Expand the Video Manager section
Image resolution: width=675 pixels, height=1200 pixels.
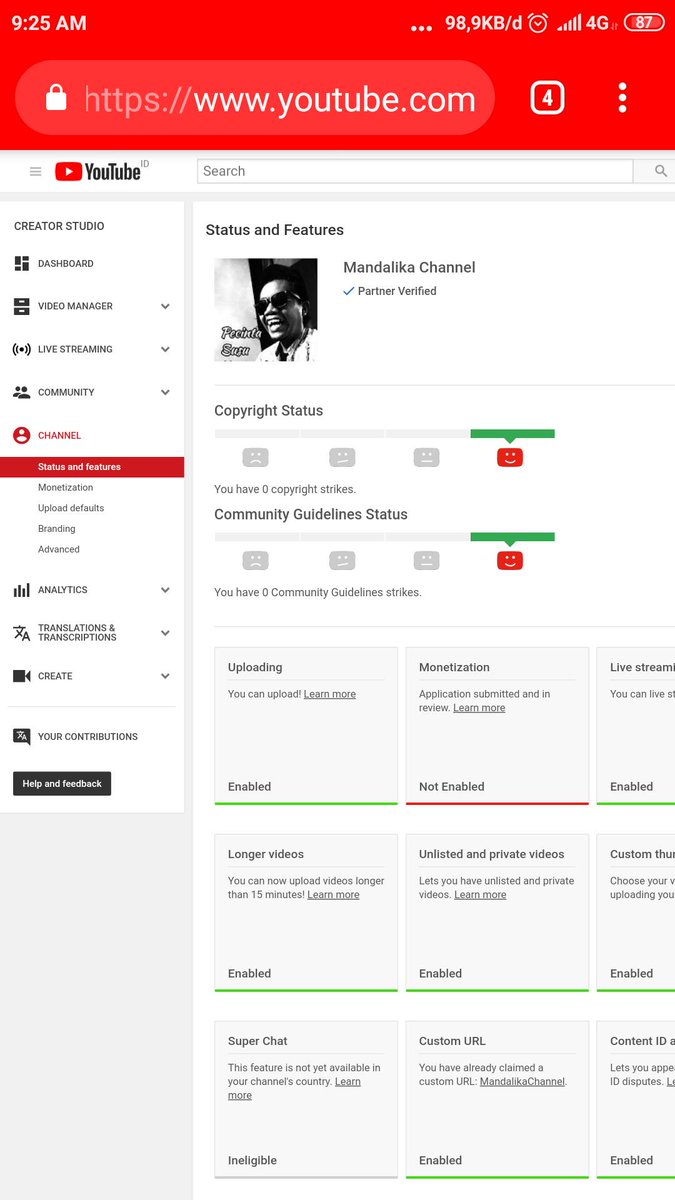click(x=165, y=307)
